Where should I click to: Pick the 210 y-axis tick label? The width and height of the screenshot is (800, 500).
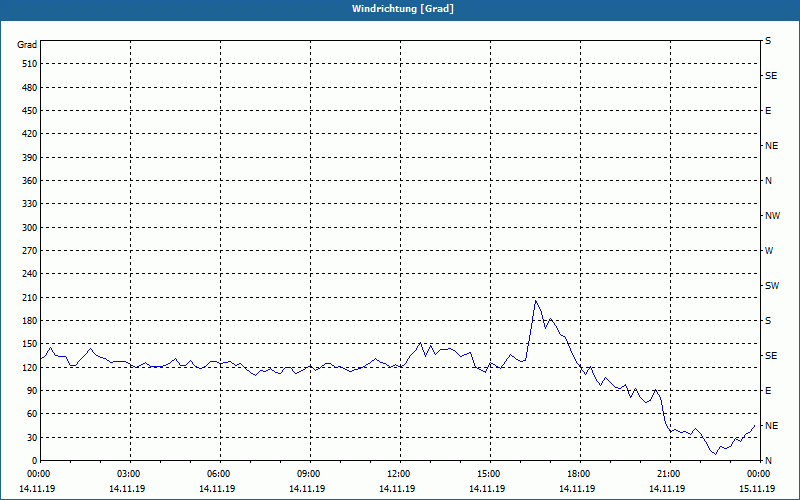point(30,297)
